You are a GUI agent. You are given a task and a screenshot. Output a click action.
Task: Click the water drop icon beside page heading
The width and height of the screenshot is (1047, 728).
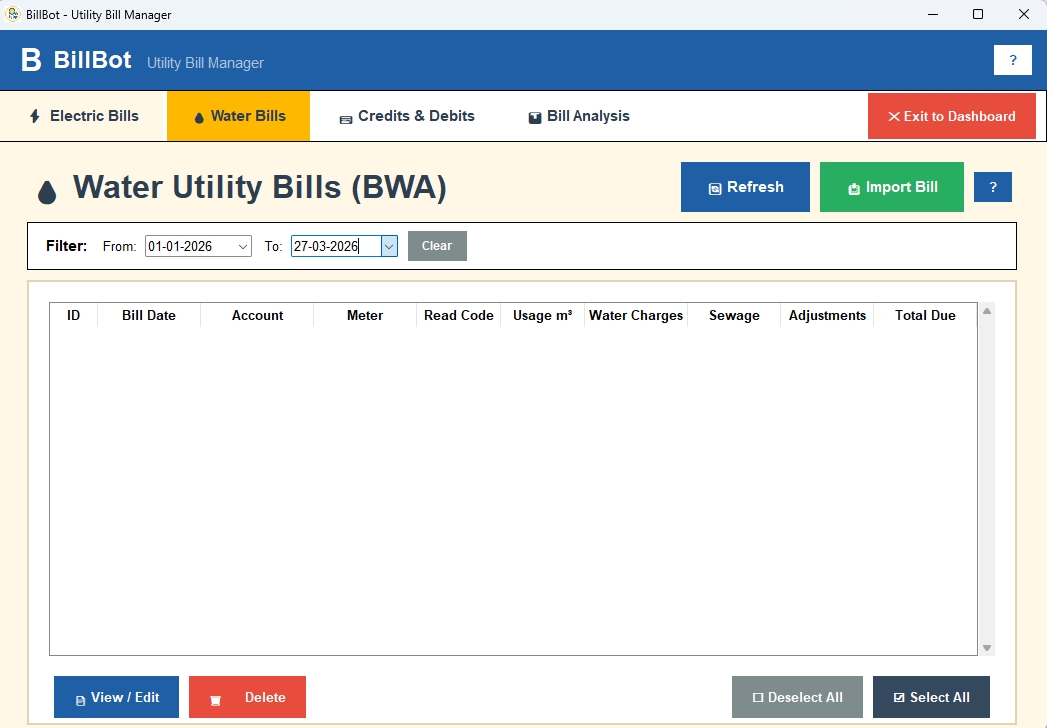[x=47, y=192]
